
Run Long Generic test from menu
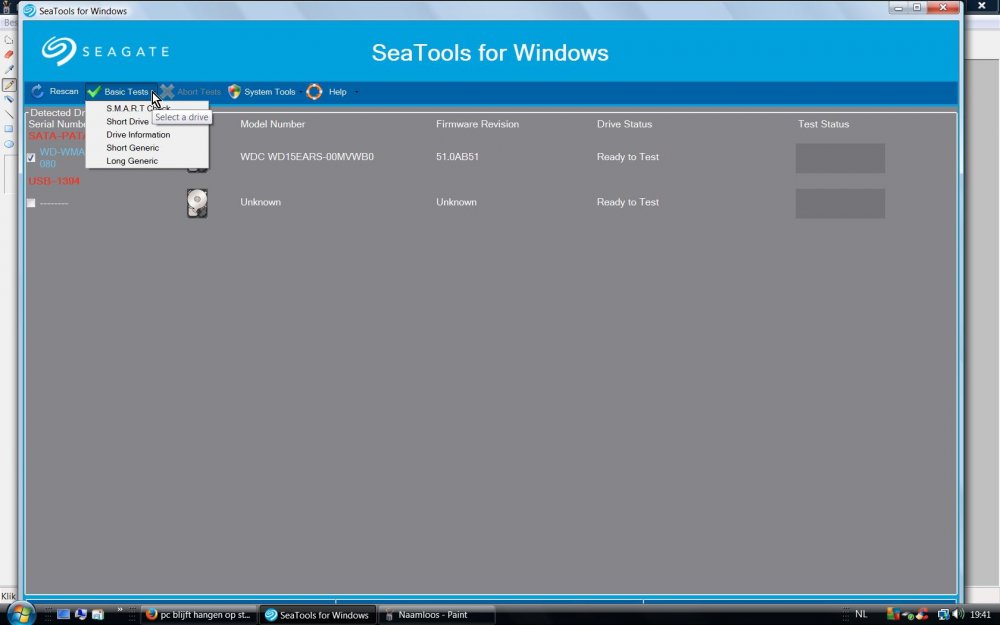(x=132, y=161)
